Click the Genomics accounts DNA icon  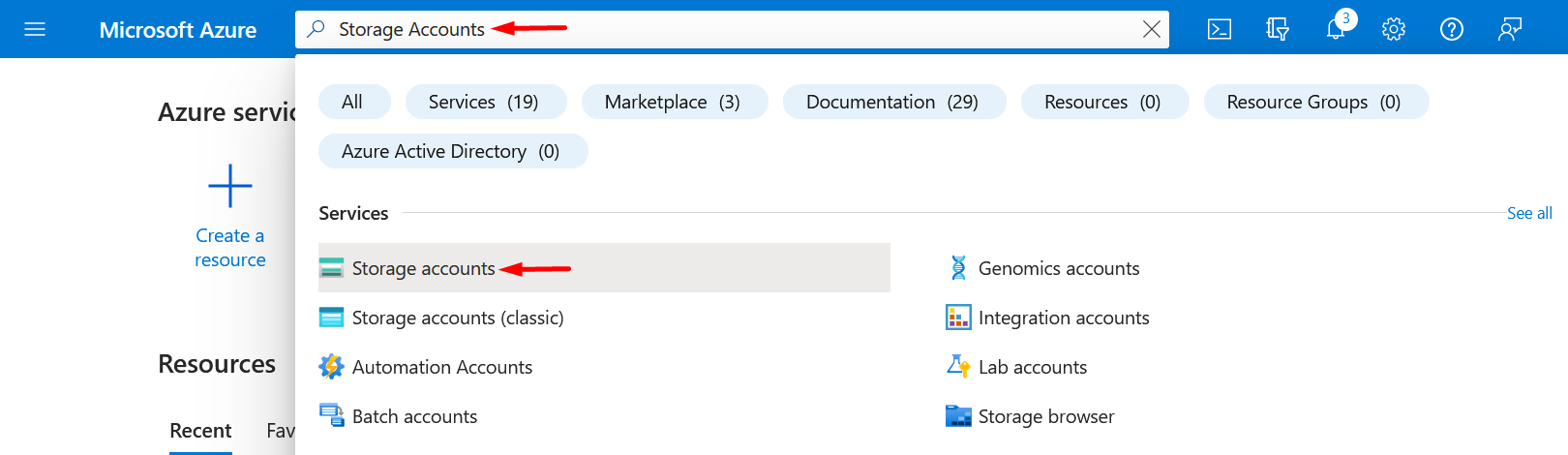coord(958,268)
